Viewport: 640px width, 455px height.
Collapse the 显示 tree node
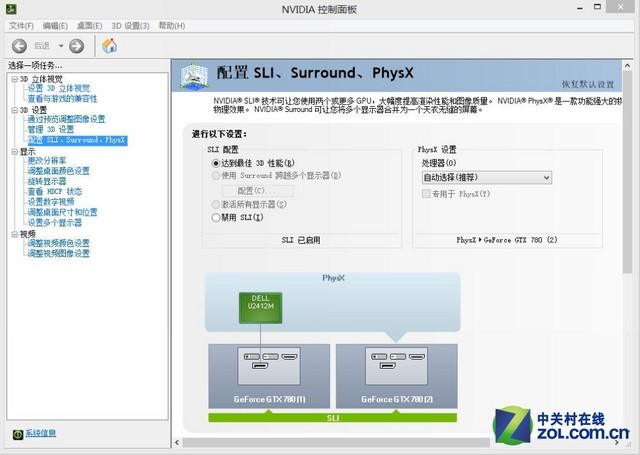[15, 152]
